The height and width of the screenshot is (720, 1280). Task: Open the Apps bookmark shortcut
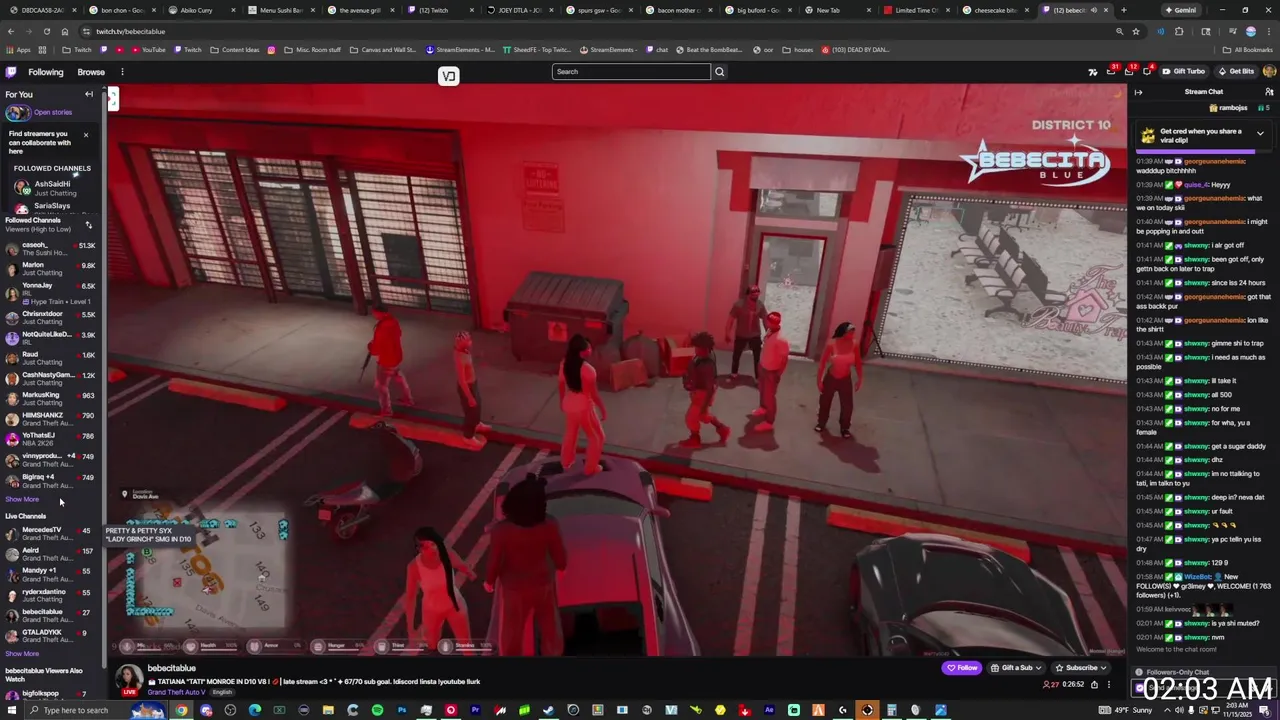18,50
